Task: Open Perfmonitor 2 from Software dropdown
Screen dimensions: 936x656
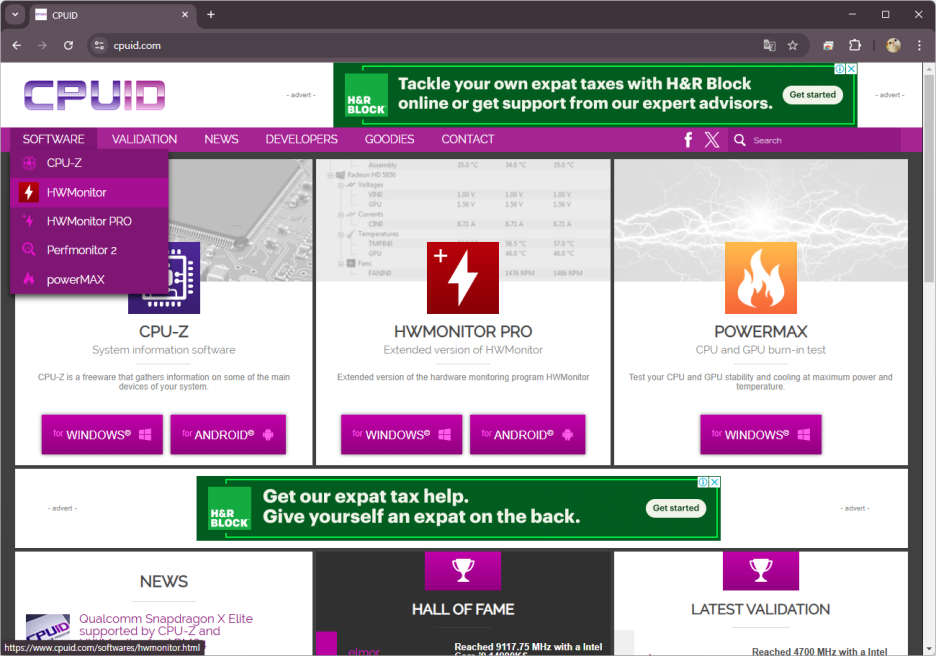Action: click(x=89, y=250)
